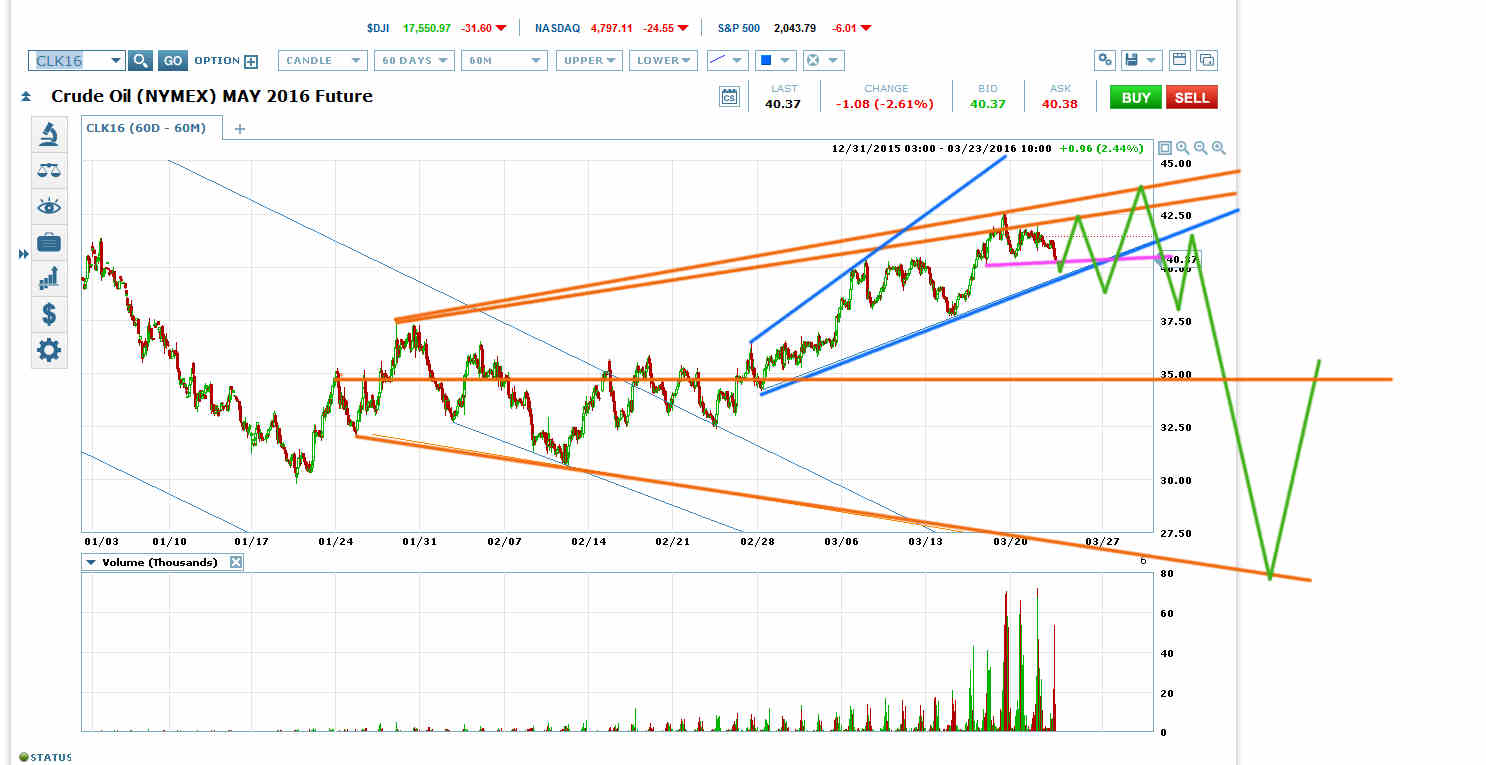Click the 03/20 date axis label
1486x765 pixels.
[1010, 541]
